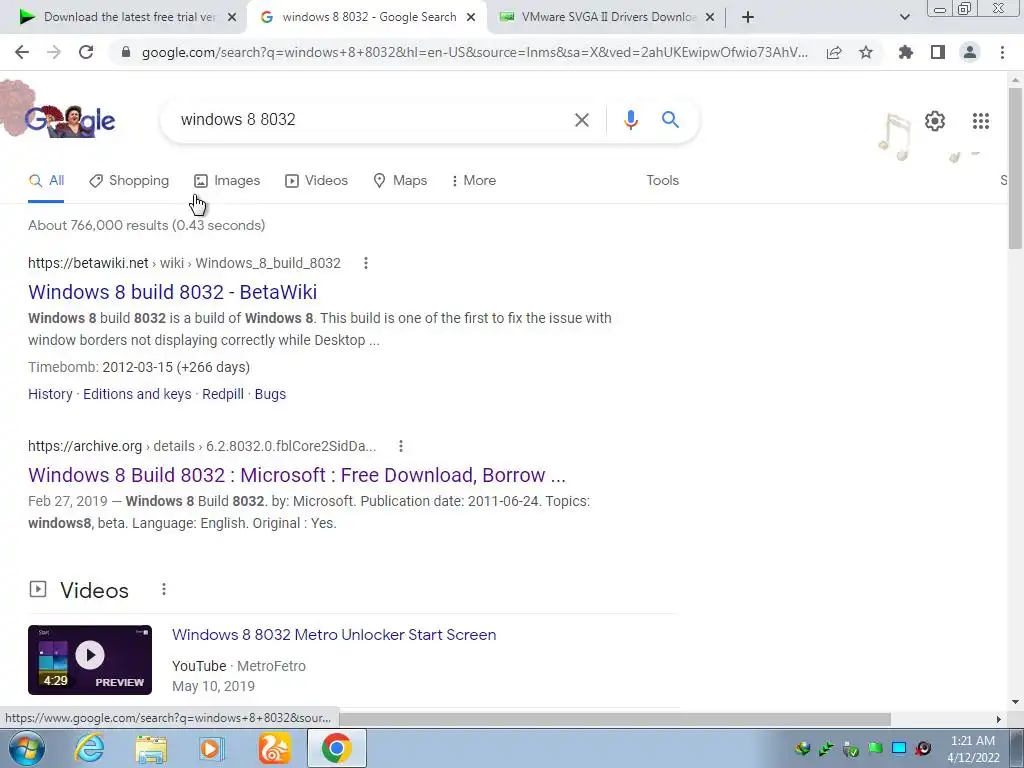Toggle the browser side panel icon
Screen dimensions: 1024x768
938,52
